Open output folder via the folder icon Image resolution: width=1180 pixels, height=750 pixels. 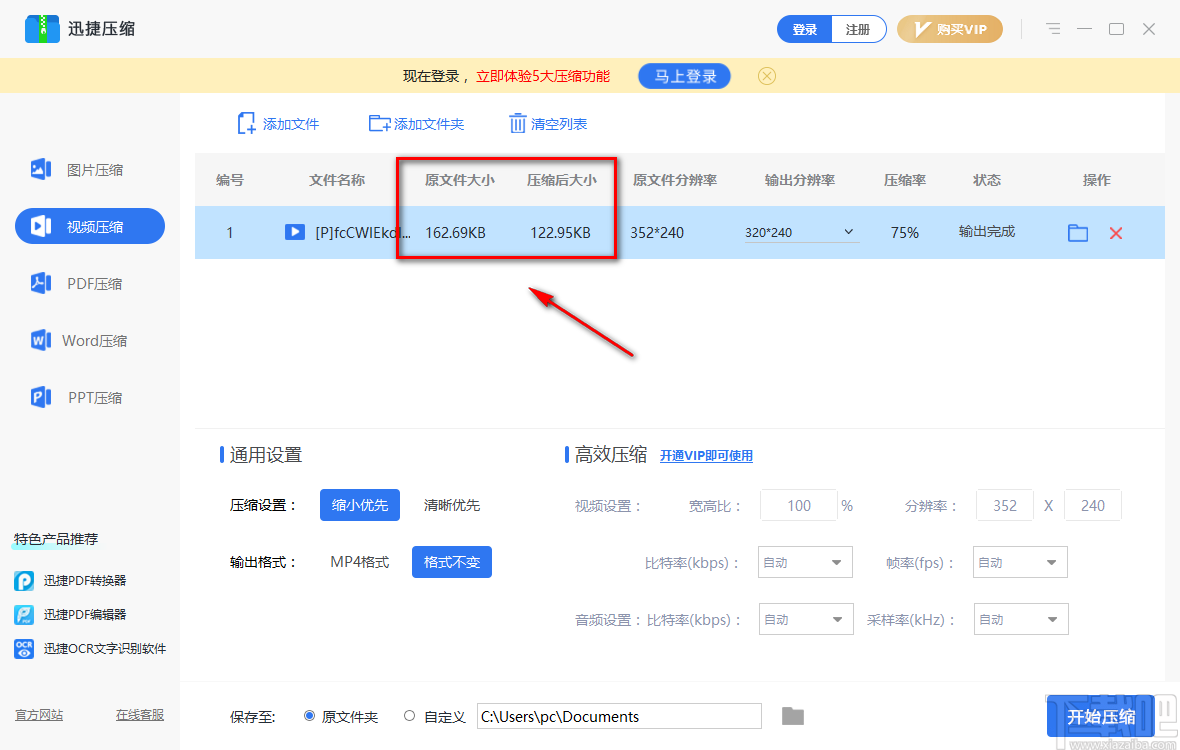(1077, 232)
